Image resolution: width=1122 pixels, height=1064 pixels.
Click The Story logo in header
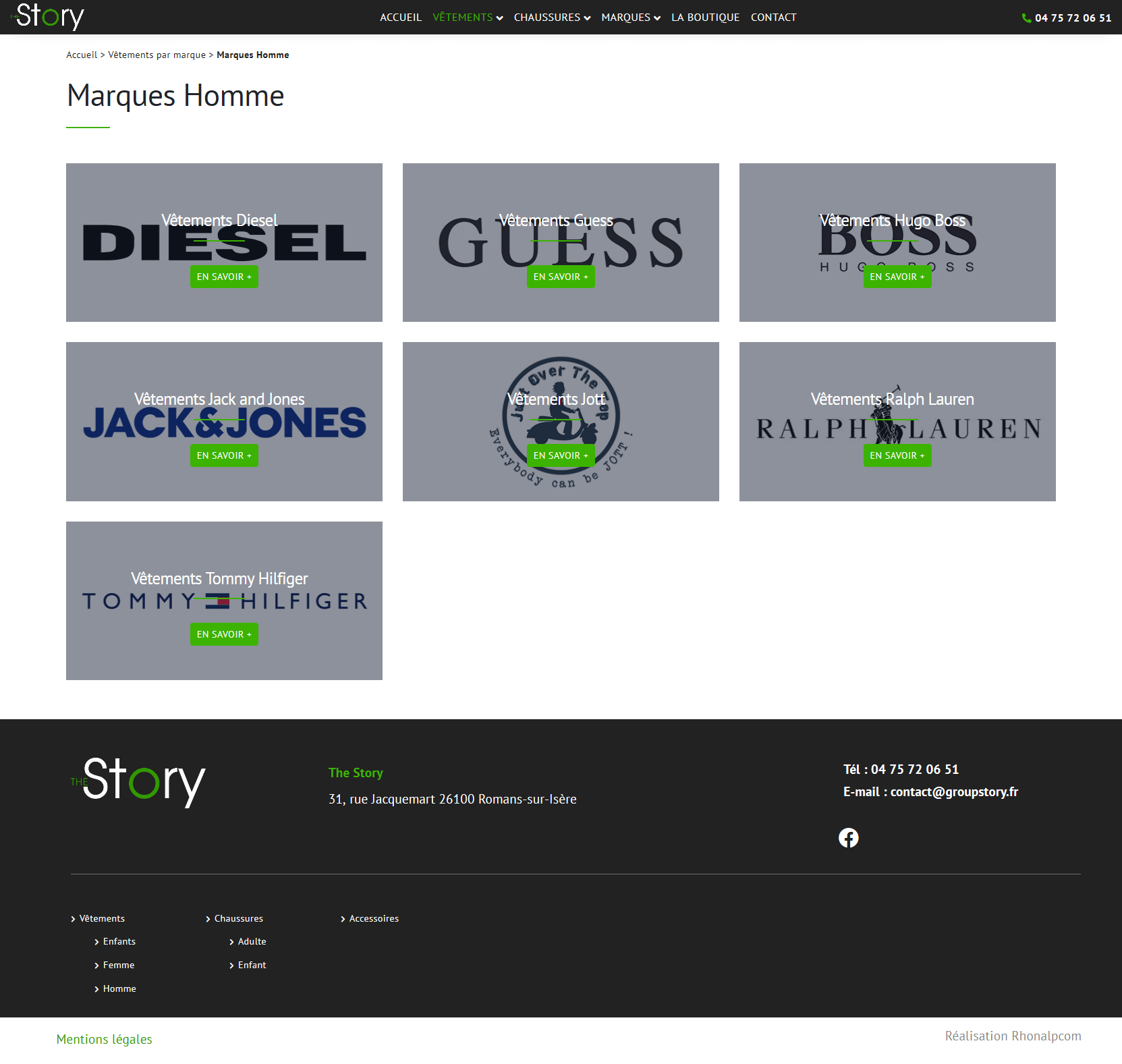click(47, 16)
